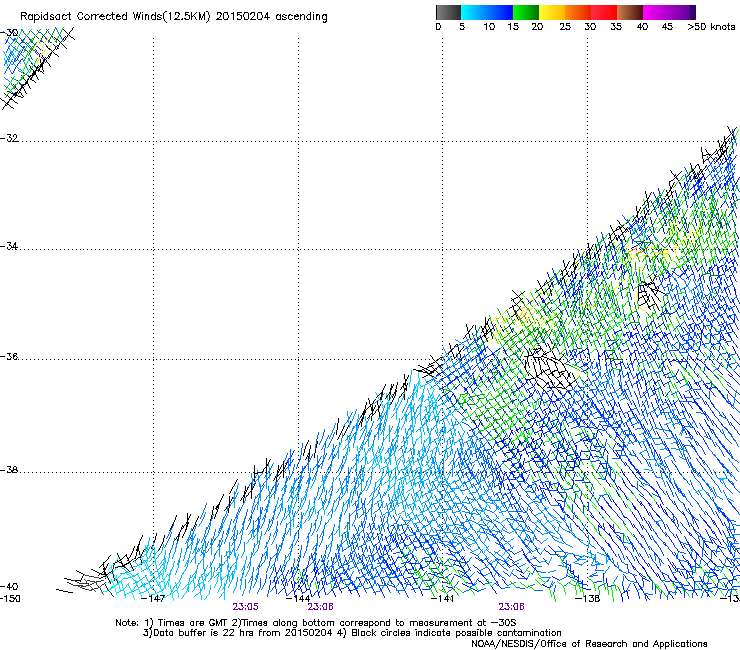The height and width of the screenshot is (650, 740).
Task: Click the purple 23:05 time label
Action: [245, 607]
